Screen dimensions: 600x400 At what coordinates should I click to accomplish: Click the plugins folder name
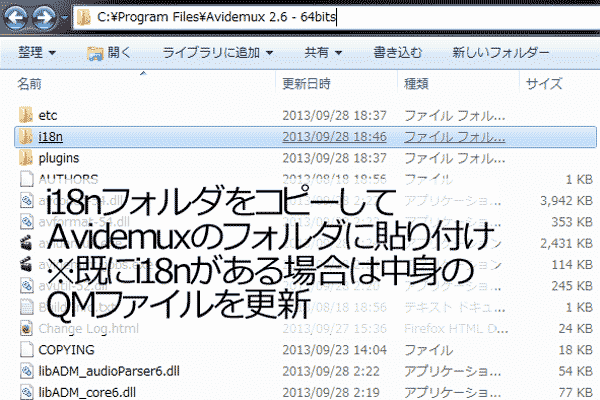(x=59, y=158)
